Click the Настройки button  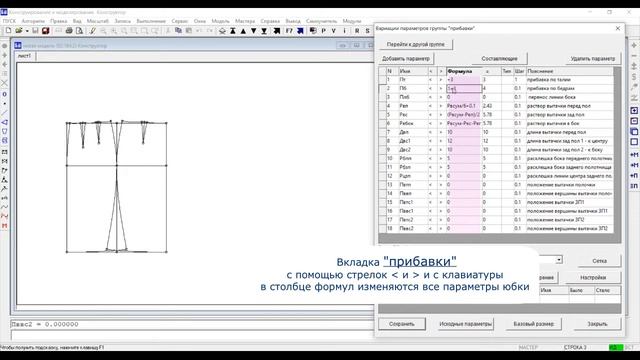coord(593,277)
